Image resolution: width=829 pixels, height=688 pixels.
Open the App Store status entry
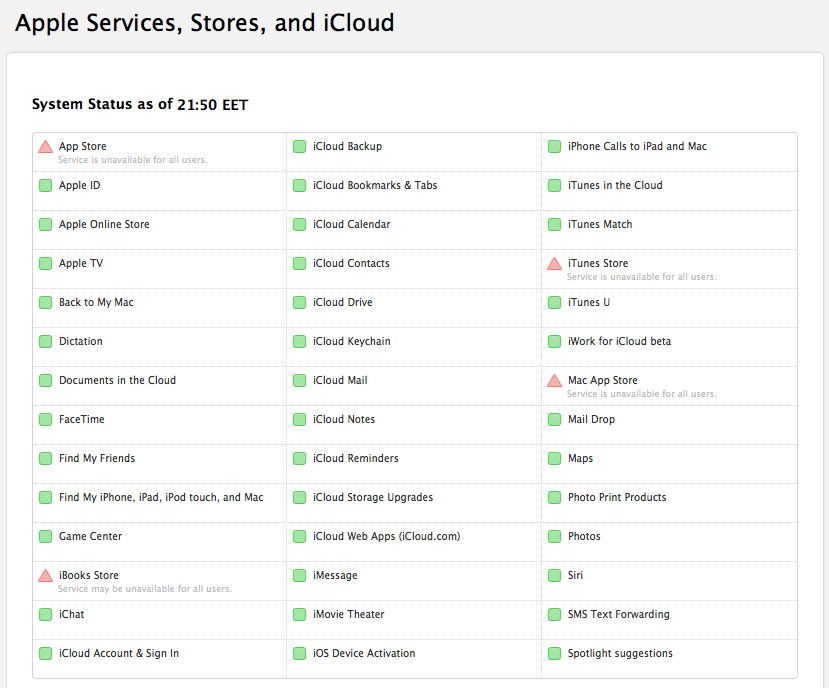pos(82,147)
